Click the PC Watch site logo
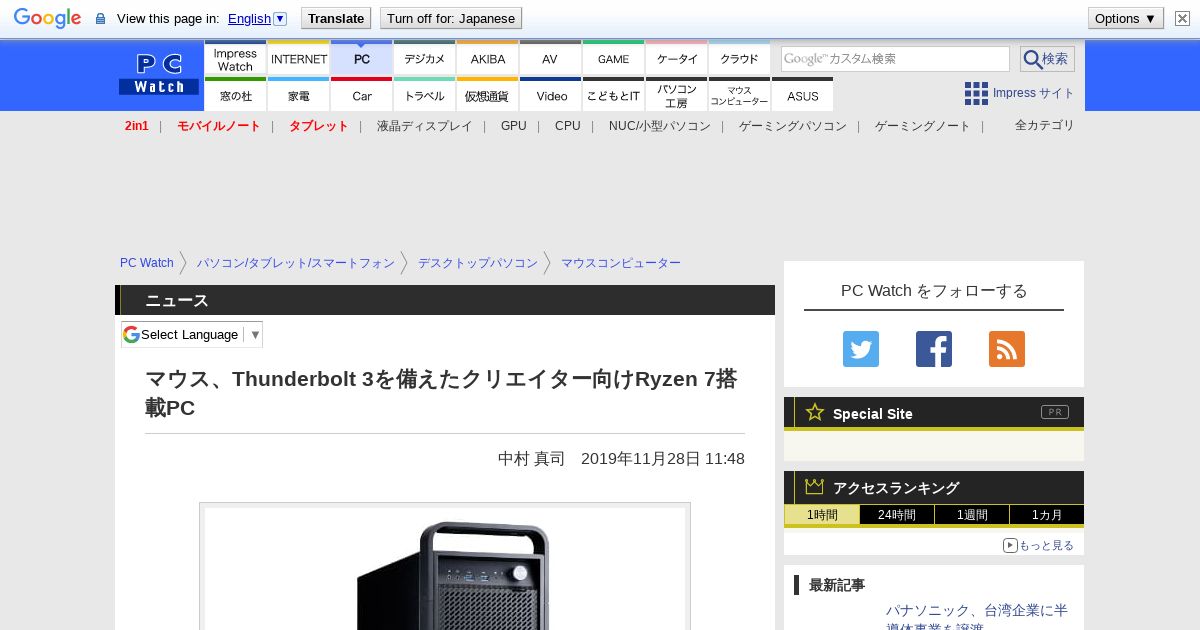The image size is (1200, 630). [159, 74]
